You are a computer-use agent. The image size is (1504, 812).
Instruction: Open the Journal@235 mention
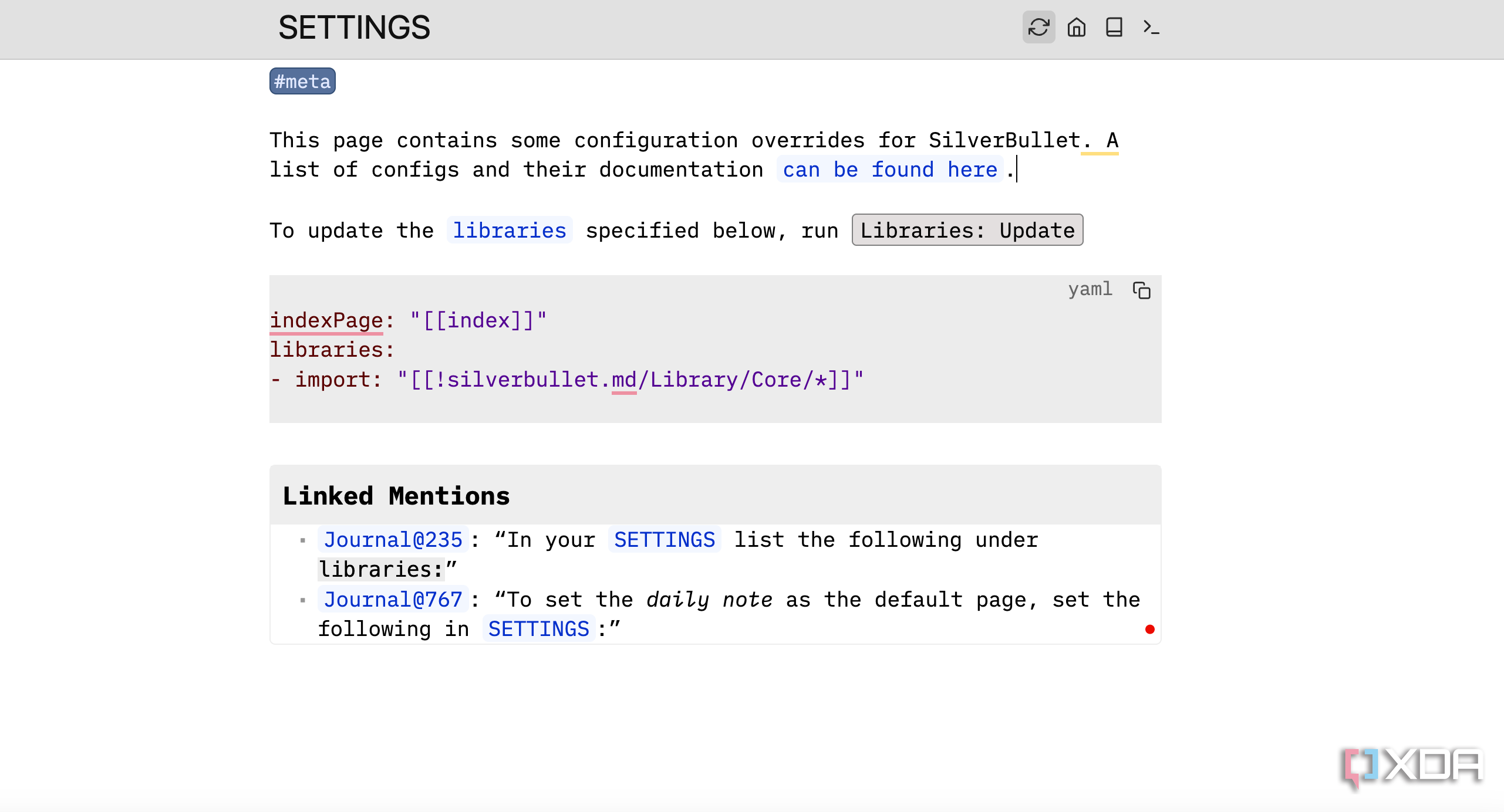(393, 539)
